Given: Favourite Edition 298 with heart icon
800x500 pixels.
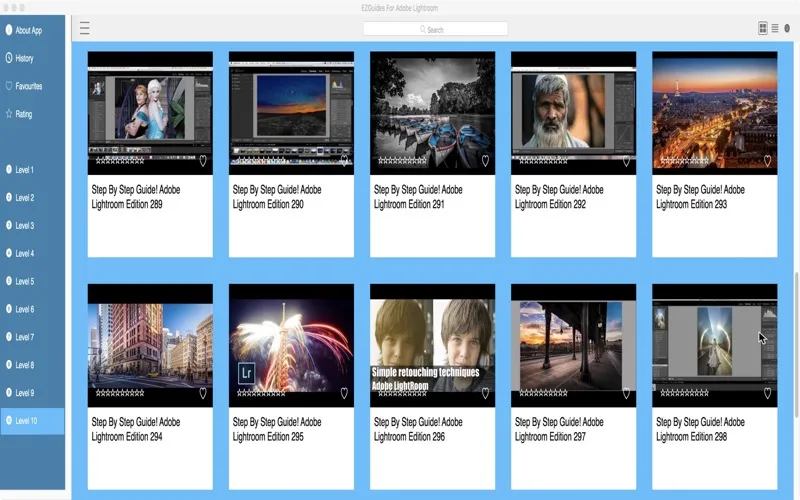Looking at the screenshot, I should coord(767,393).
